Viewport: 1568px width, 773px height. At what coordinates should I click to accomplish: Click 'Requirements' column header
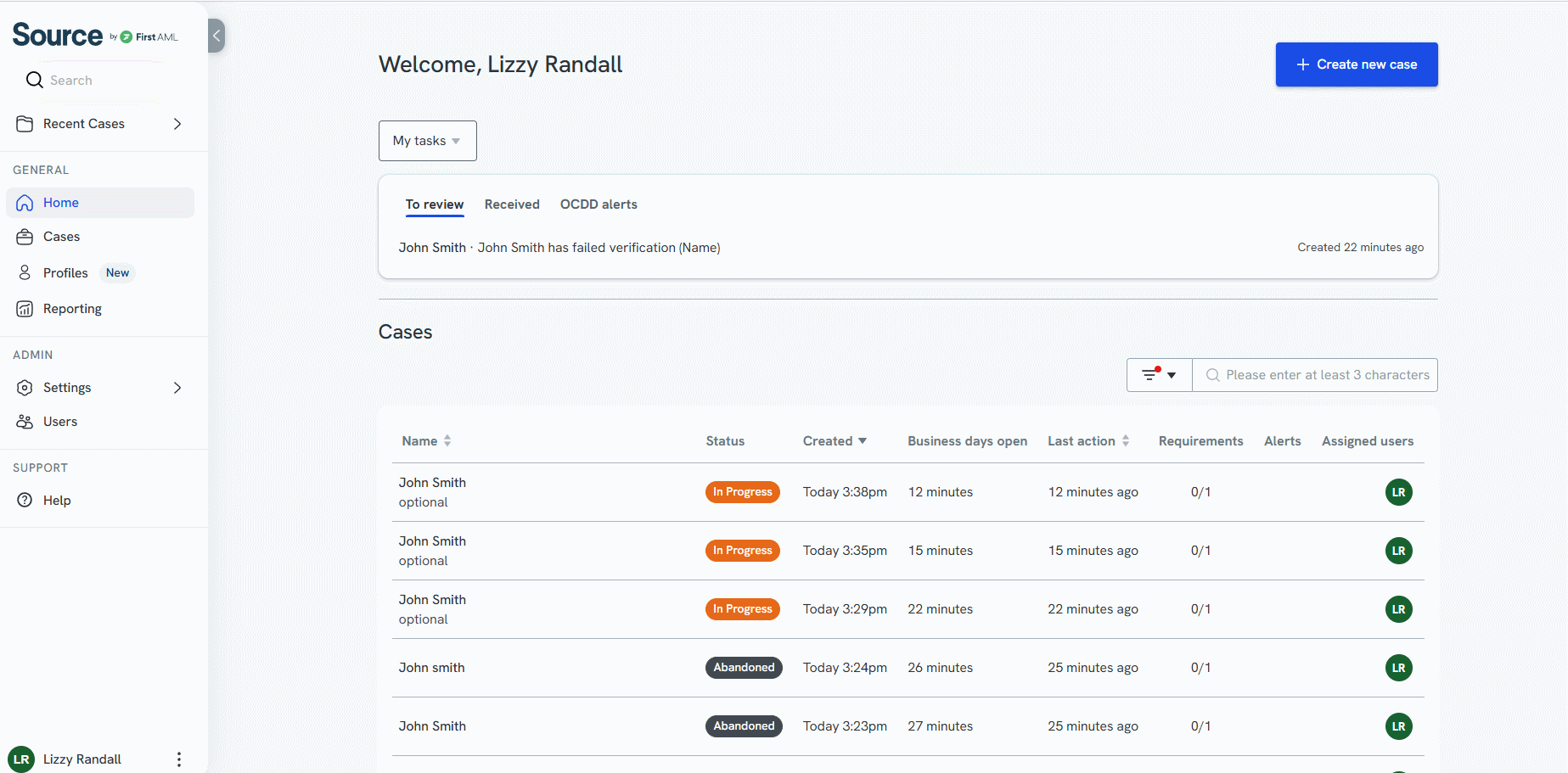(x=1200, y=441)
